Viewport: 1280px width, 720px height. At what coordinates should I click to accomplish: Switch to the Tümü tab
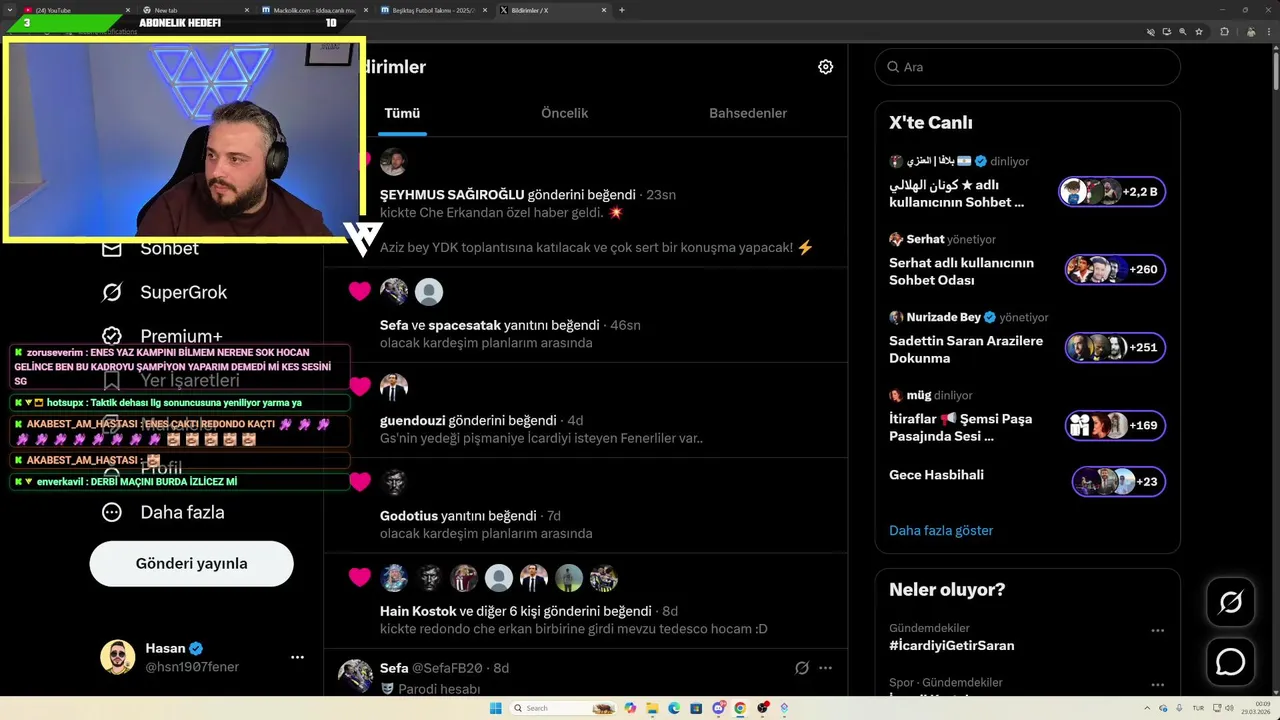click(x=402, y=113)
